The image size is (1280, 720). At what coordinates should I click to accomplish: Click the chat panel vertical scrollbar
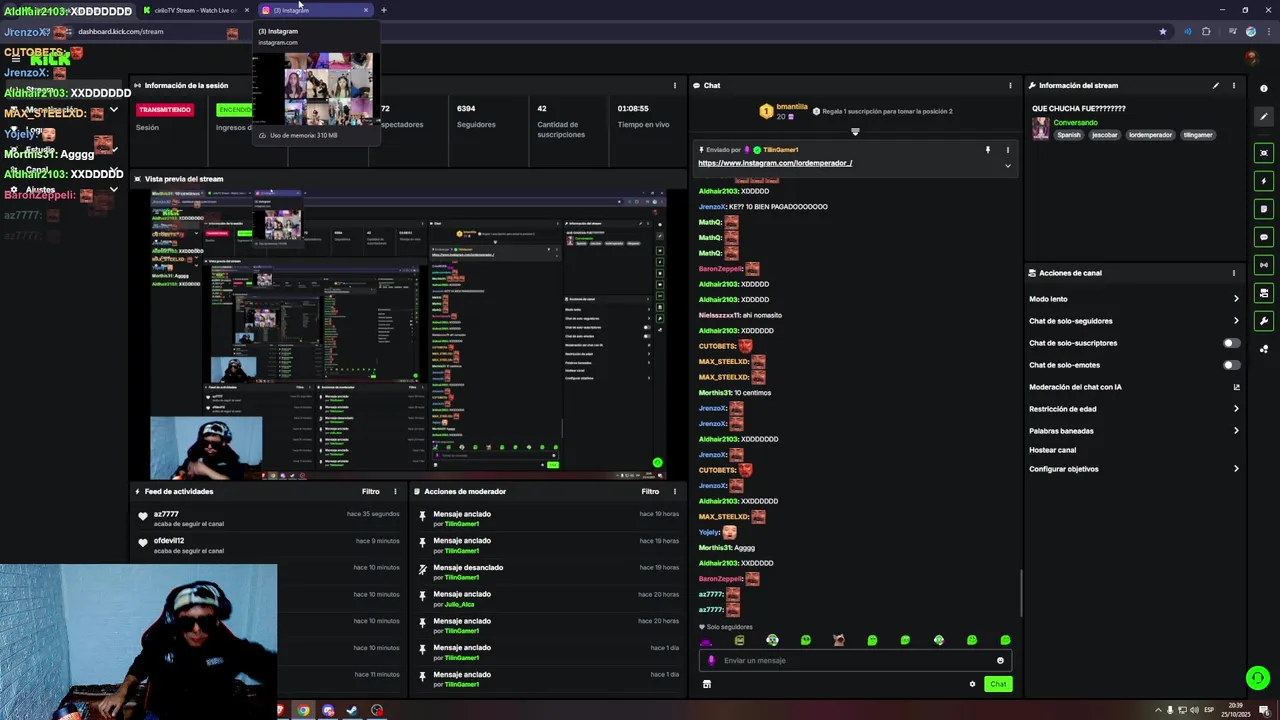coord(1020,592)
